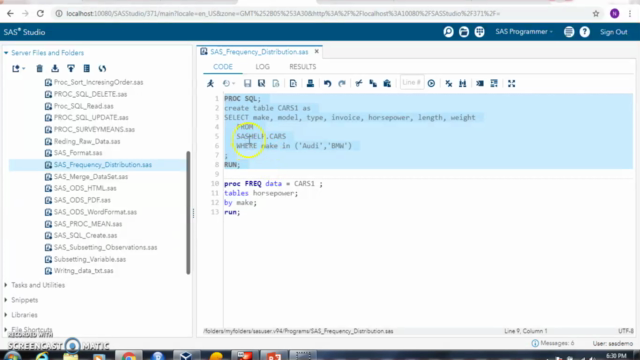
Task: Open Find and Replace binoculars icon
Action: pos(462,83)
